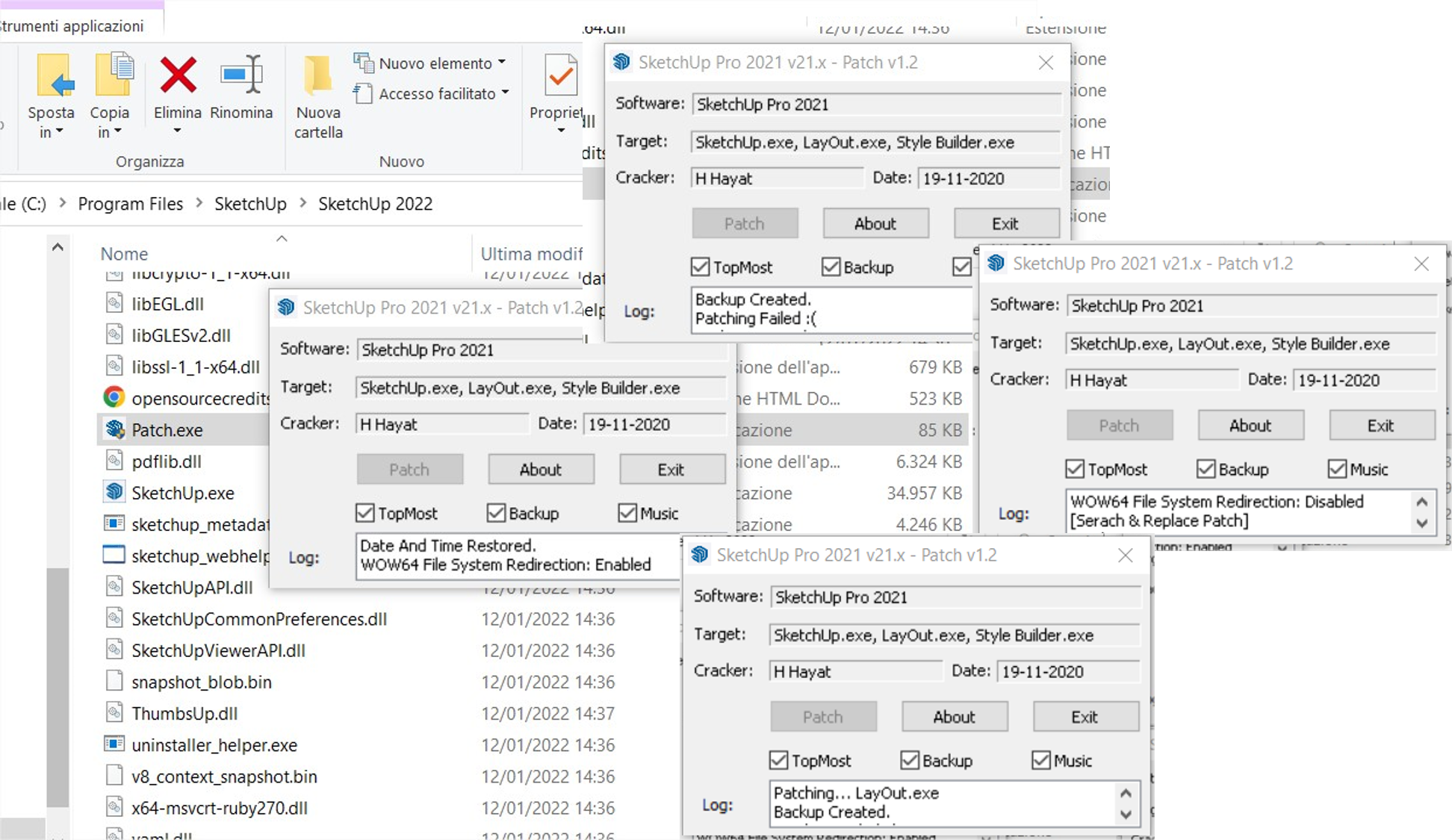
Task: Click the Nuova cartella folder icon
Action: [x=317, y=75]
